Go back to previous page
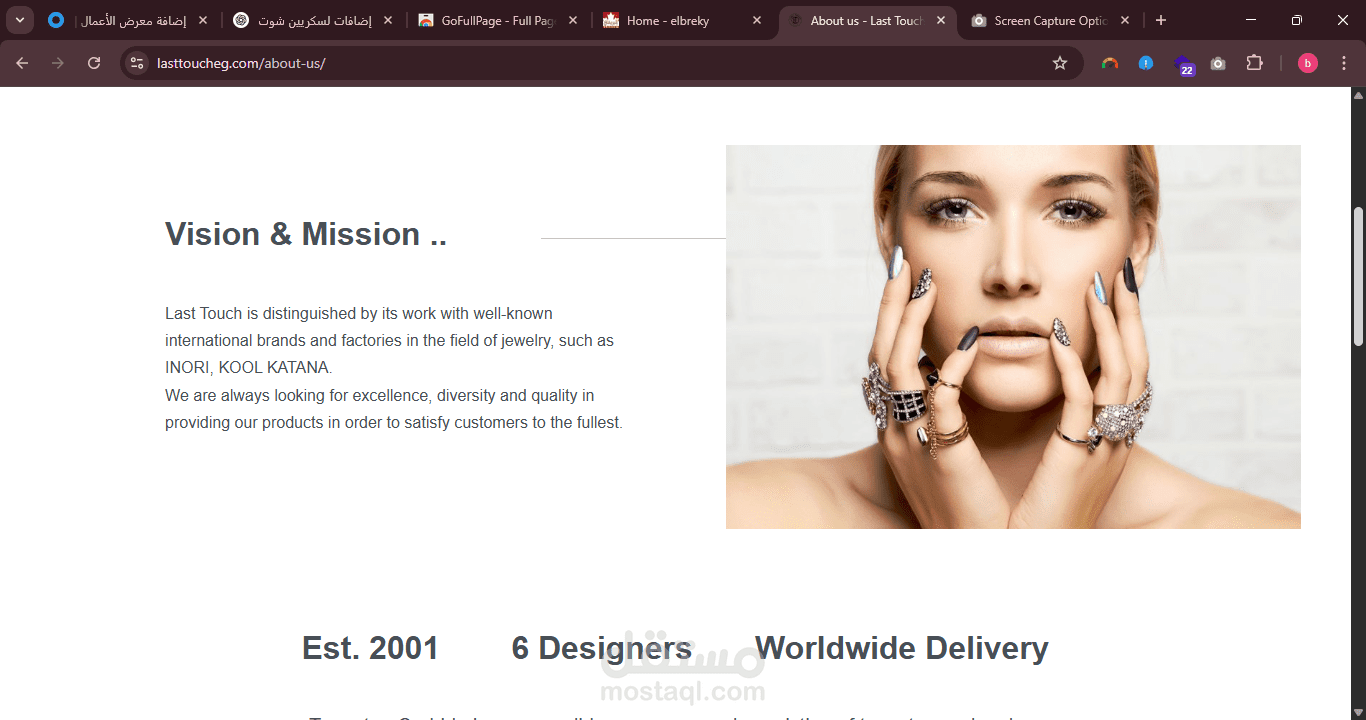The image size is (1366, 720). click(22, 63)
